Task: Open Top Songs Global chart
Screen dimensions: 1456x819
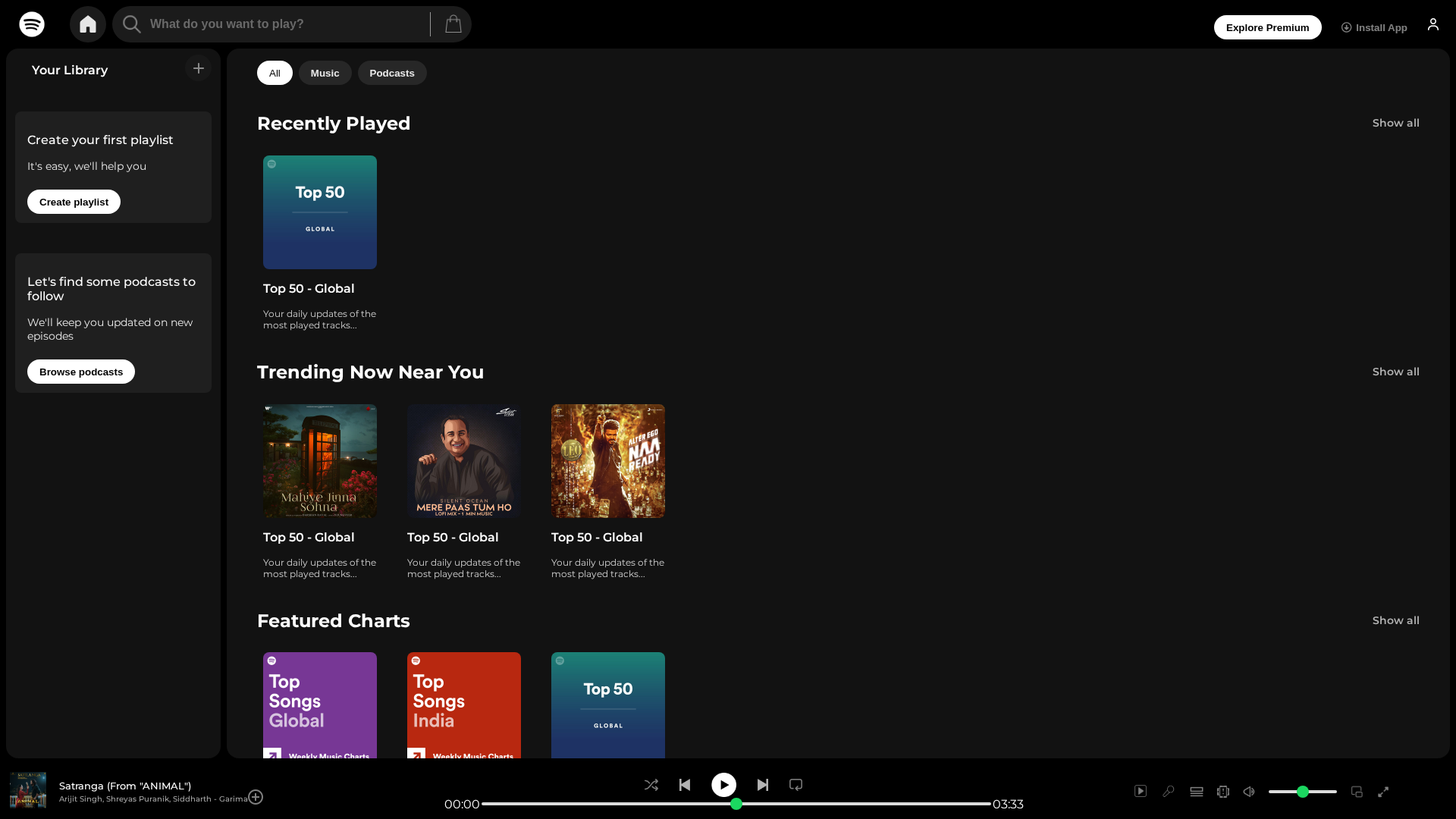Action: [320, 705]
